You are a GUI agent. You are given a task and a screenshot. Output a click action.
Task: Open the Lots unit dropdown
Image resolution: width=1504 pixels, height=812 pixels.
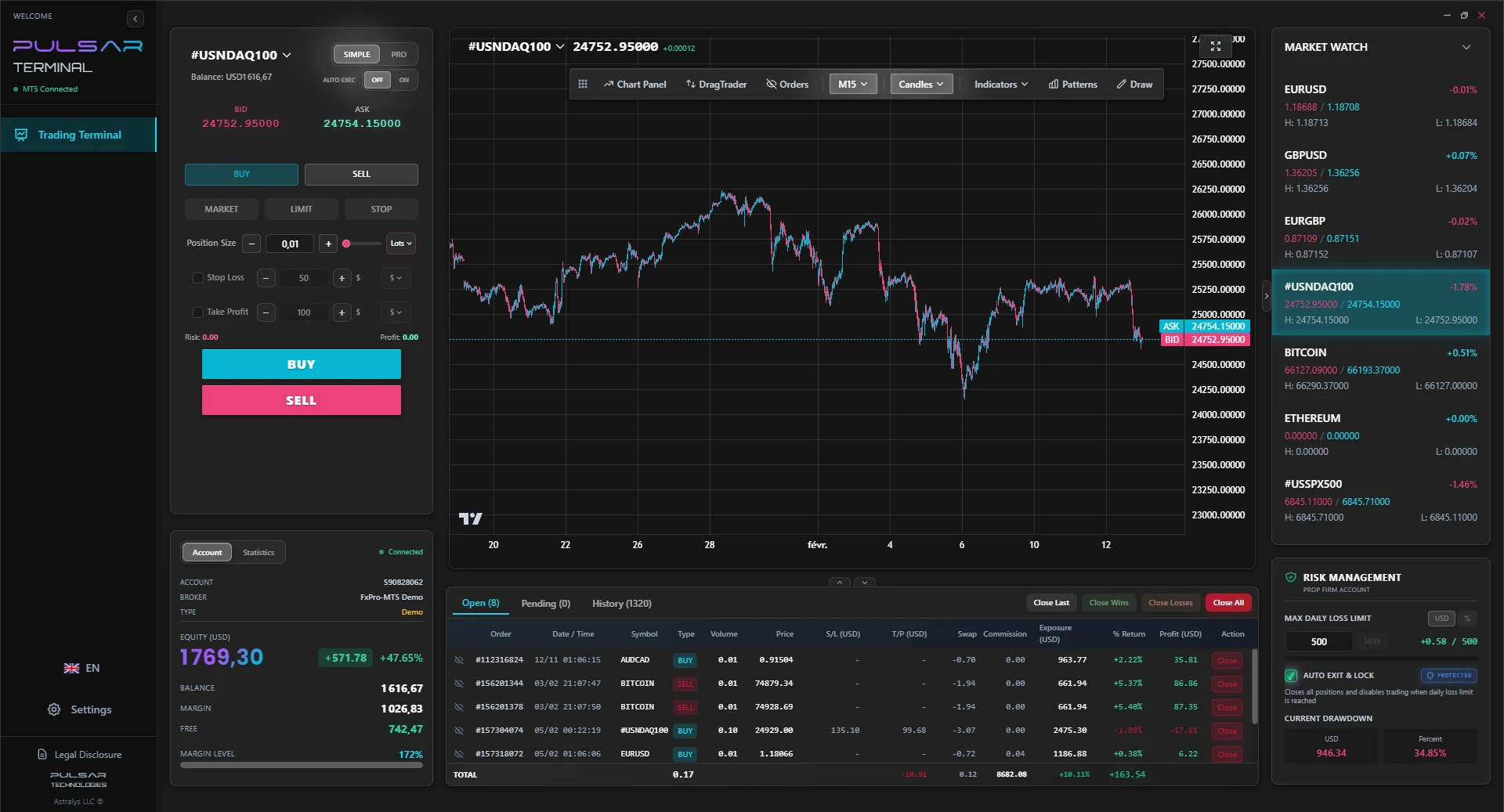click(x=401, y=244)
